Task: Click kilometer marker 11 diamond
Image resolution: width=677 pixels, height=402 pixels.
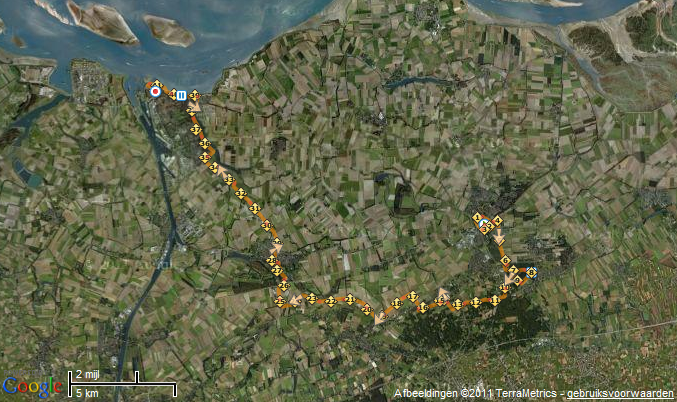Action: 495,300
